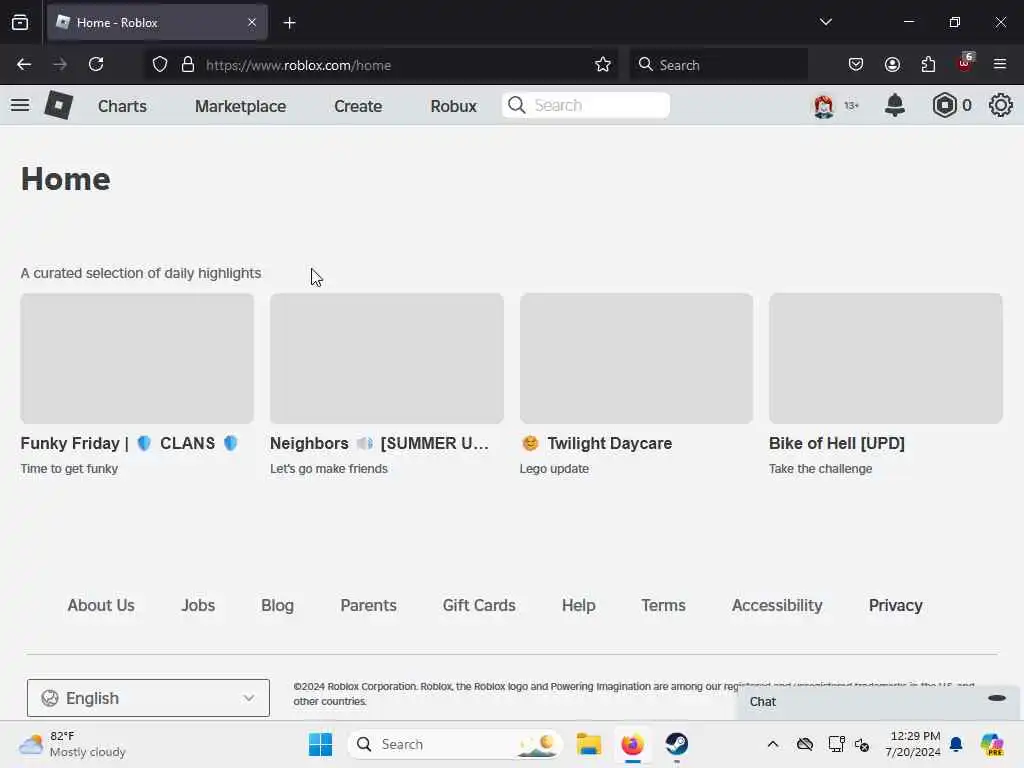Viewport: 1024px width, 768px height.
Task: Open the Twilight Daycare game thumbnail
Action: pyautogui.click(x=636, y=359)
